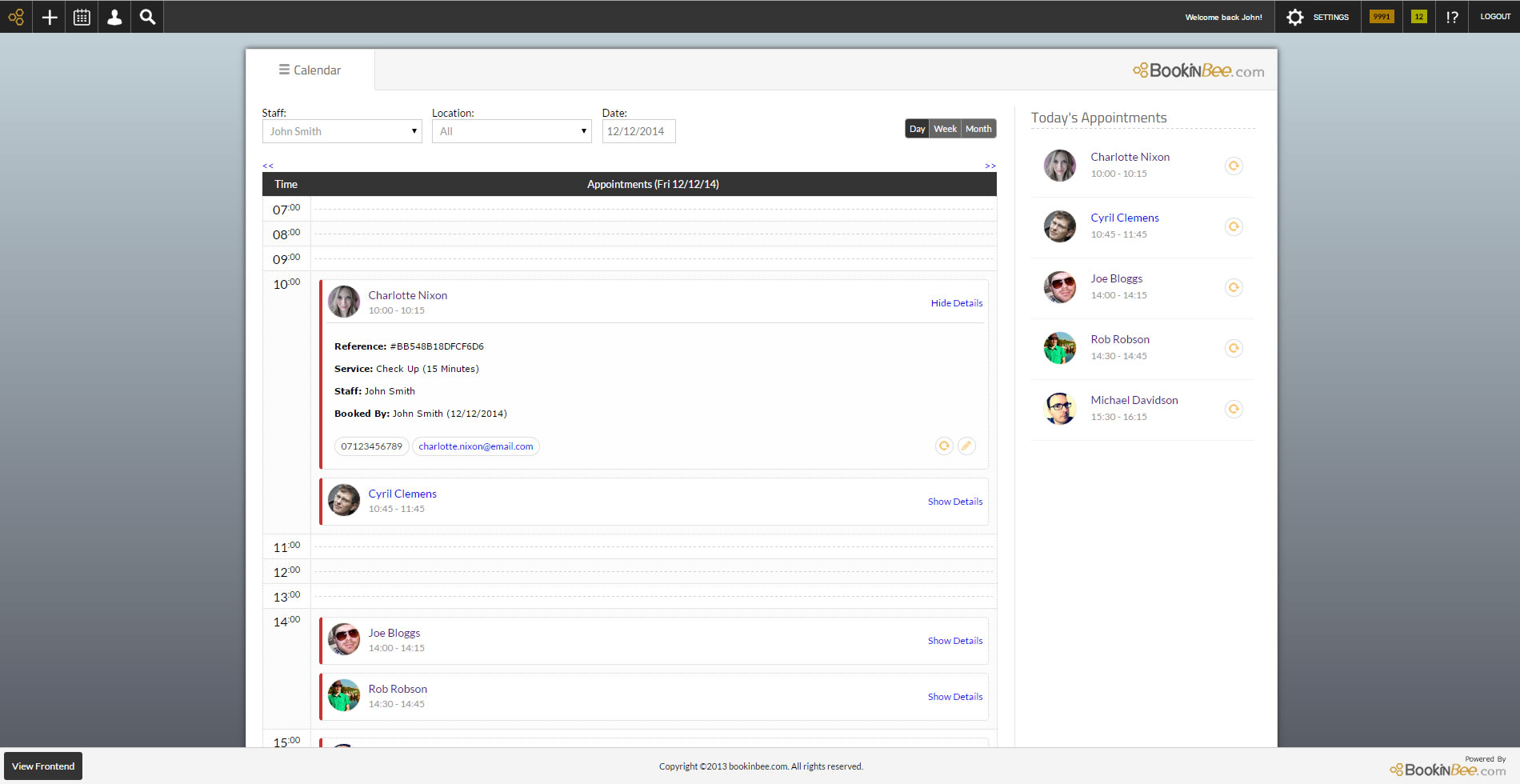
Task: Click the Date input field
Action: point(638,131)
